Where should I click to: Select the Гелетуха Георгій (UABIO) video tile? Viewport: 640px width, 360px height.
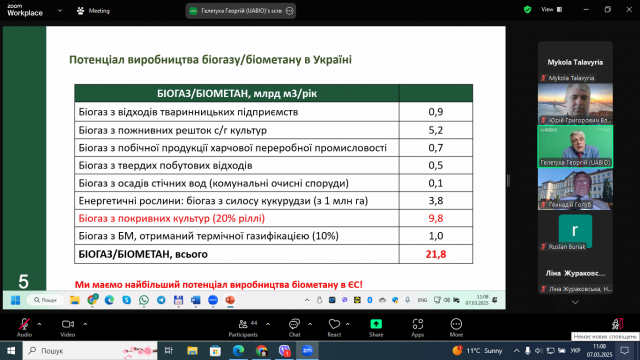point(575,146)
